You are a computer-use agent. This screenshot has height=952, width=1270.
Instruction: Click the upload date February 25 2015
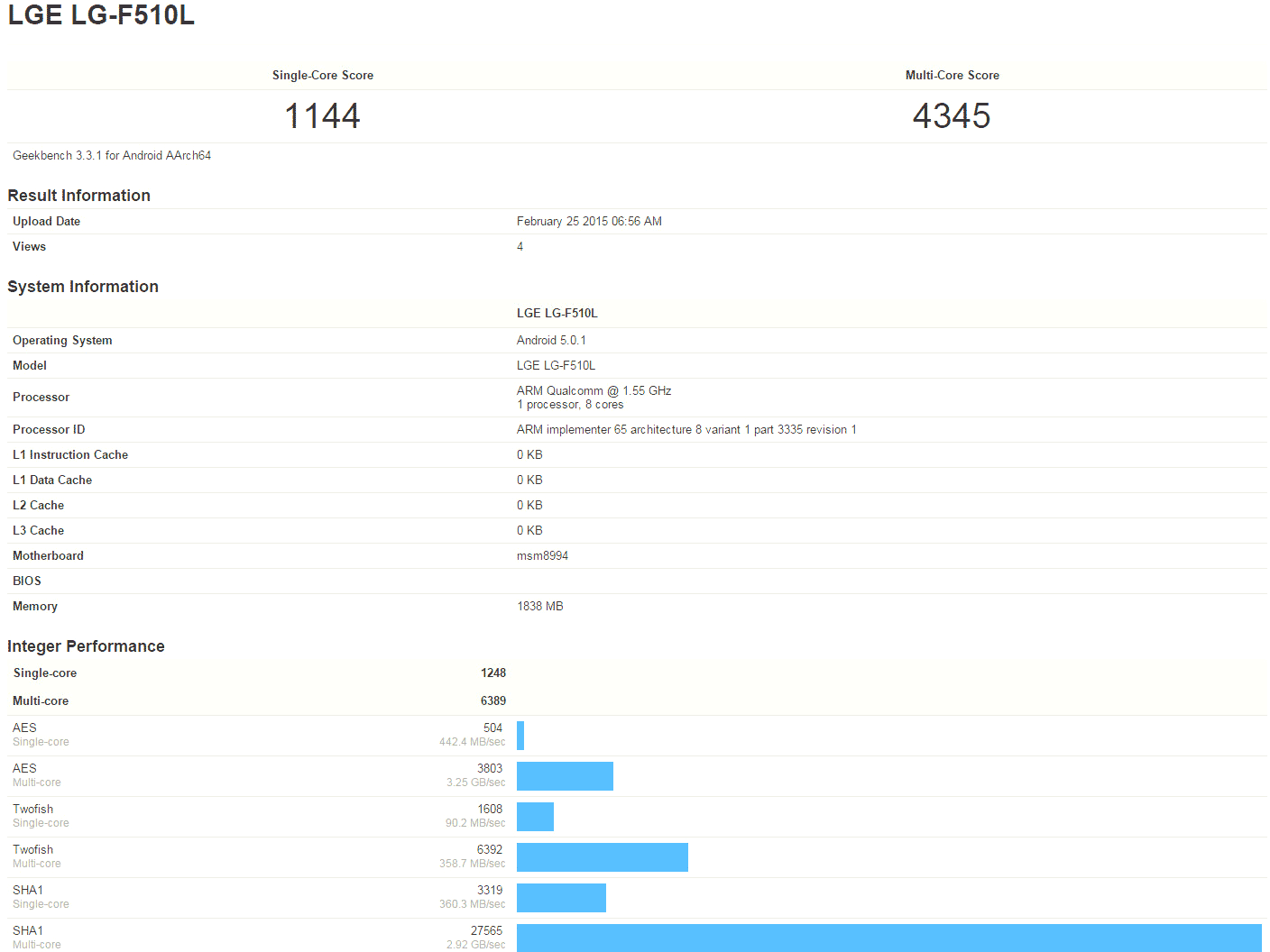tap(589, 221)
